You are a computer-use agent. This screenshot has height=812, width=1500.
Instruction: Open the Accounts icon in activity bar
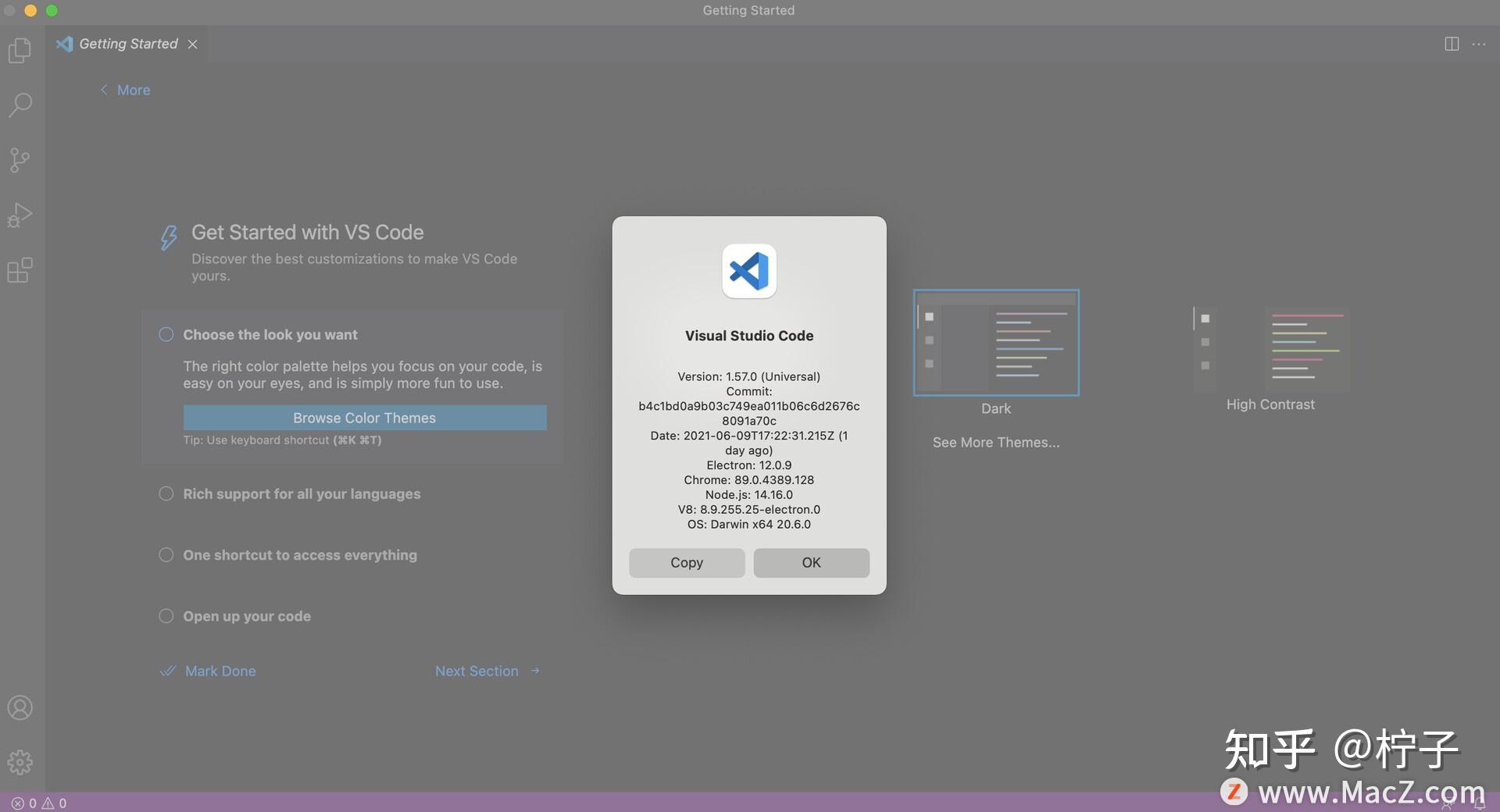point(20,708)
